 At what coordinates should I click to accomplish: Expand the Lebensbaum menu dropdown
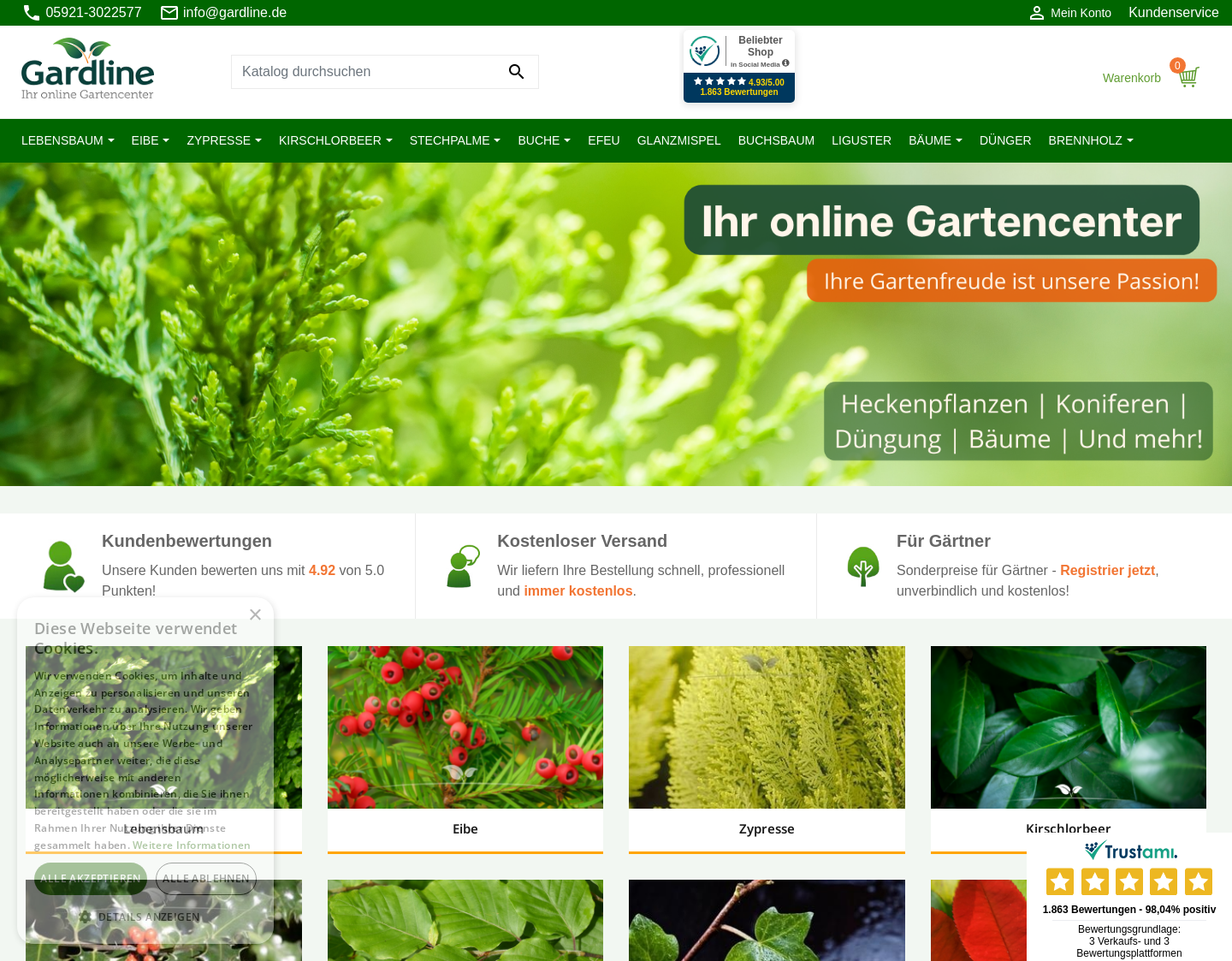(68, 140)
